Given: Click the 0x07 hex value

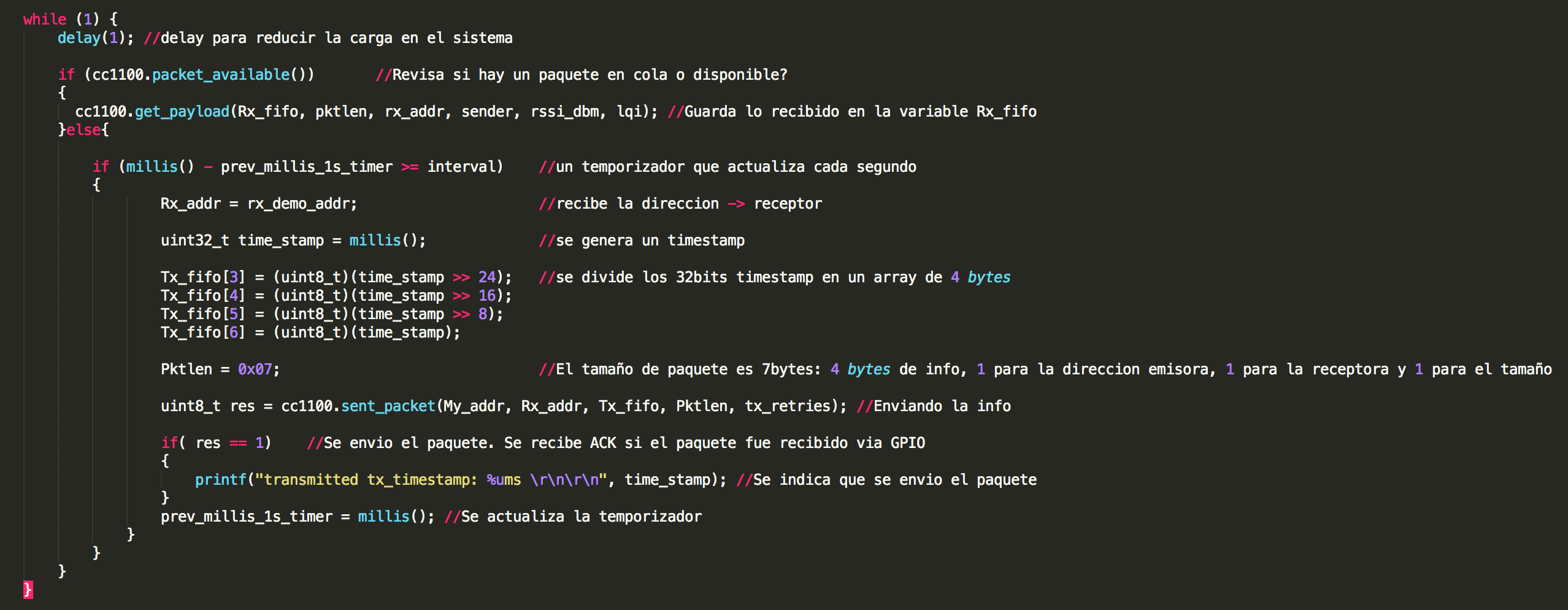Looking at the screenshot, I should [255, 369].
